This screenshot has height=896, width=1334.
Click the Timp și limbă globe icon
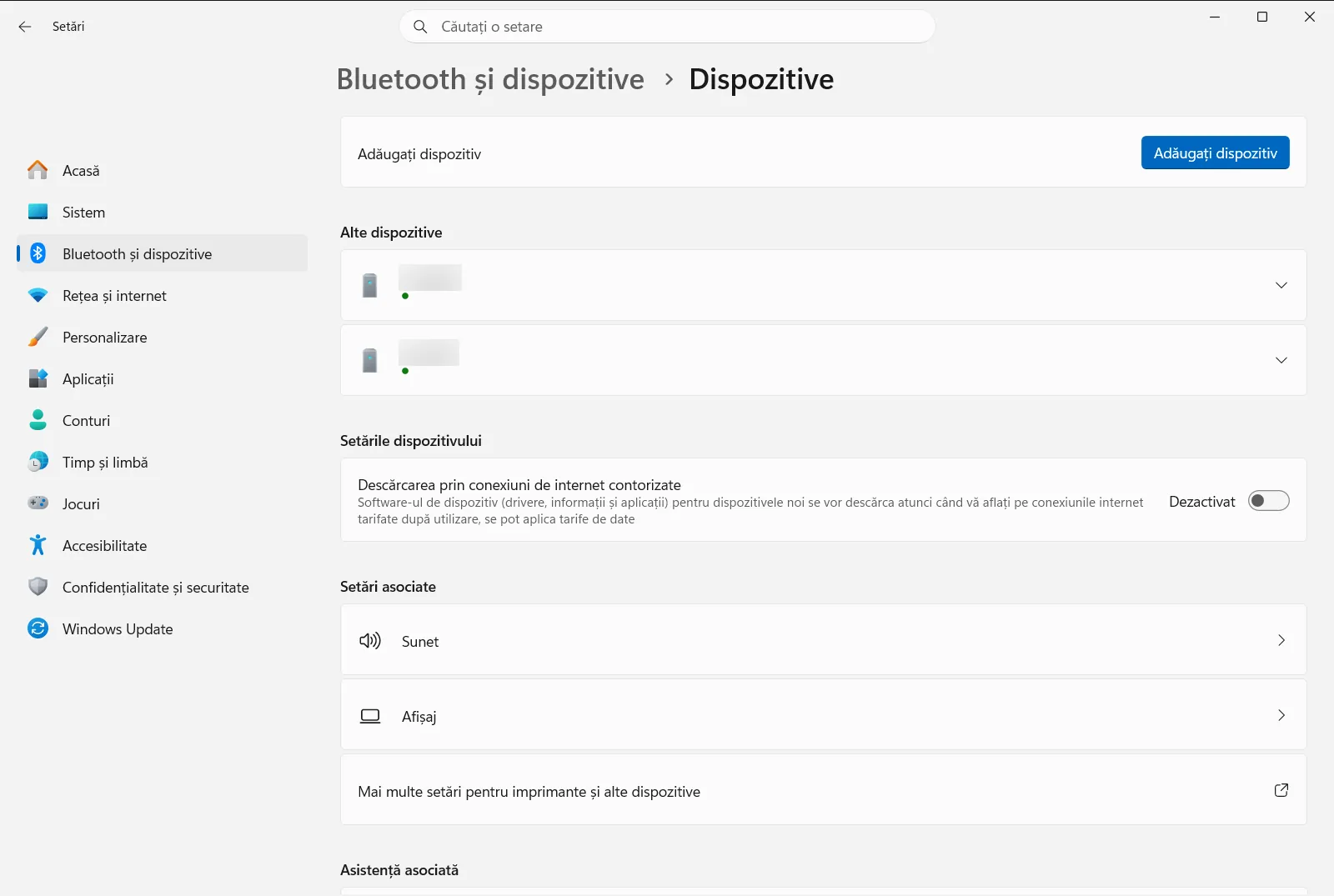click(38, 462)
